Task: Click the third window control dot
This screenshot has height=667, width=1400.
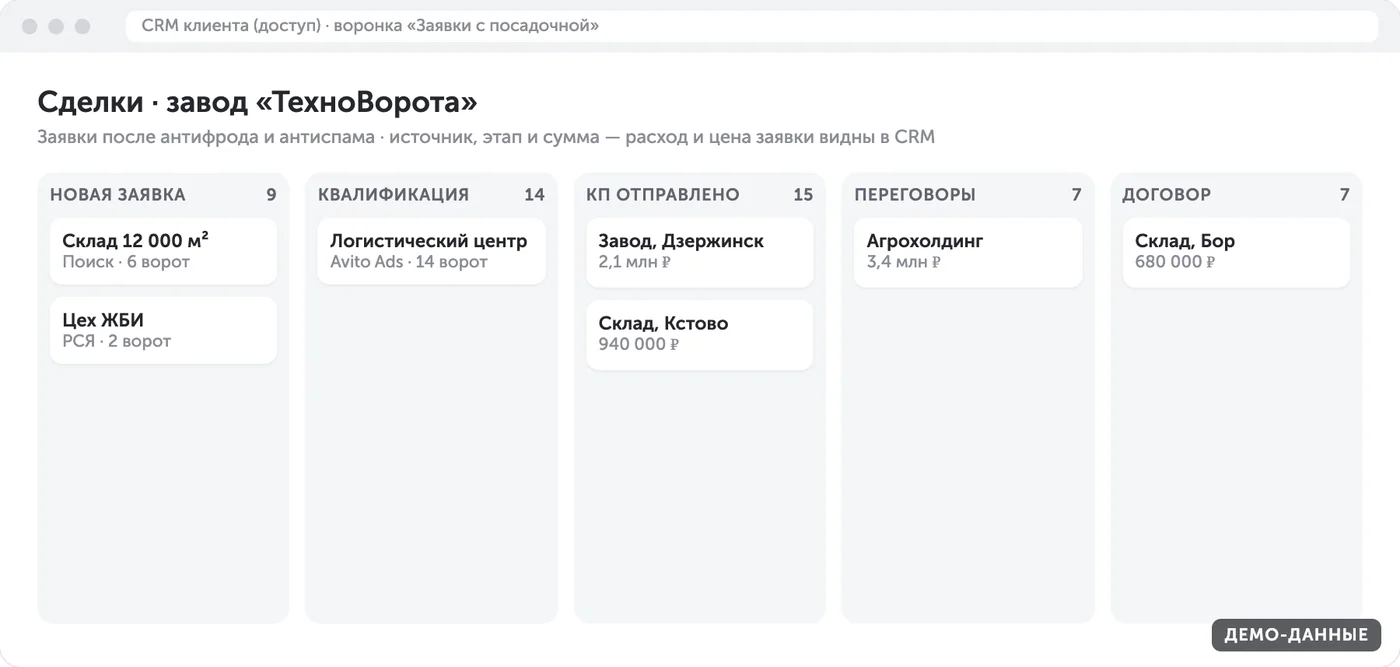Action: point(82,26)
